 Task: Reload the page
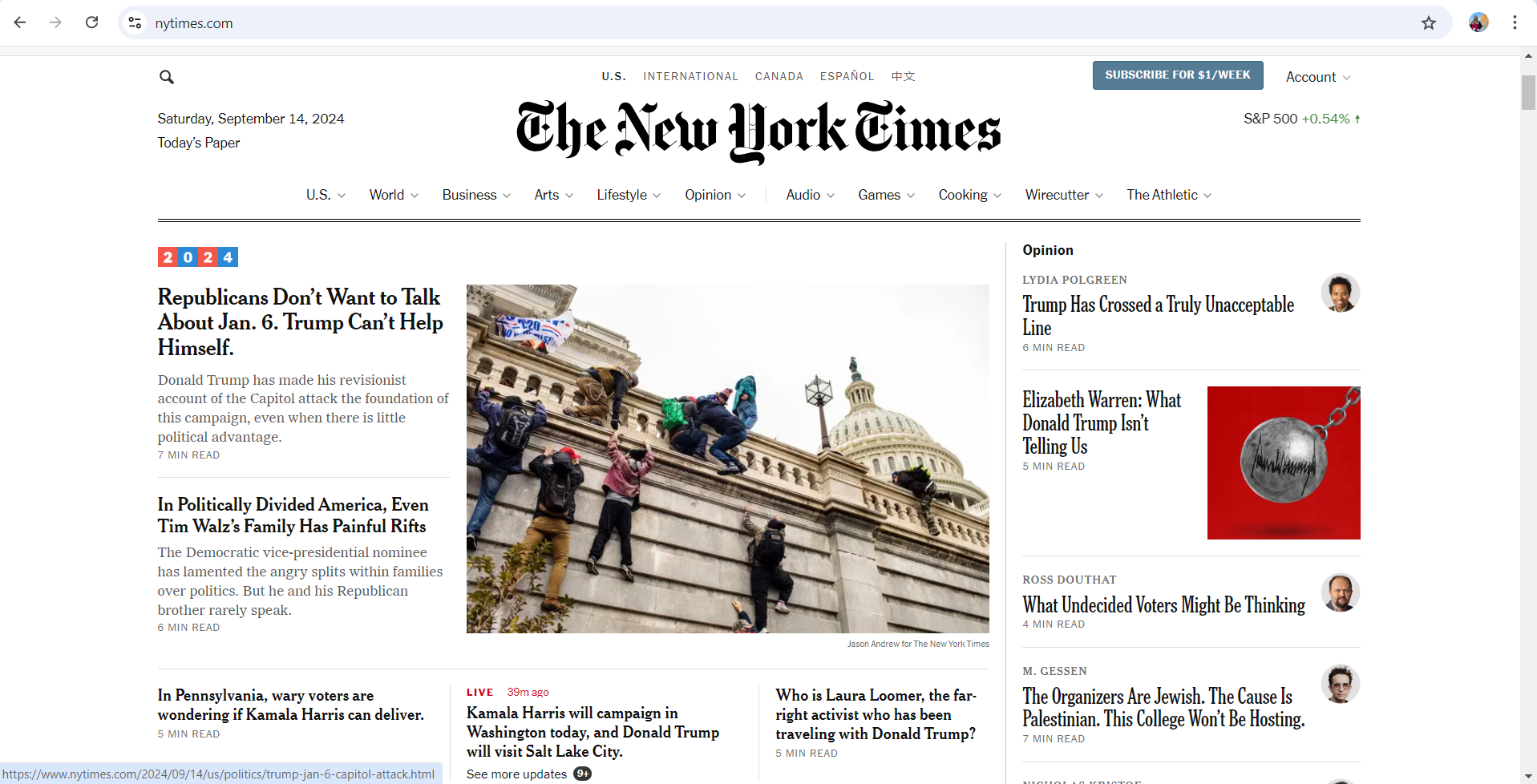92,22
